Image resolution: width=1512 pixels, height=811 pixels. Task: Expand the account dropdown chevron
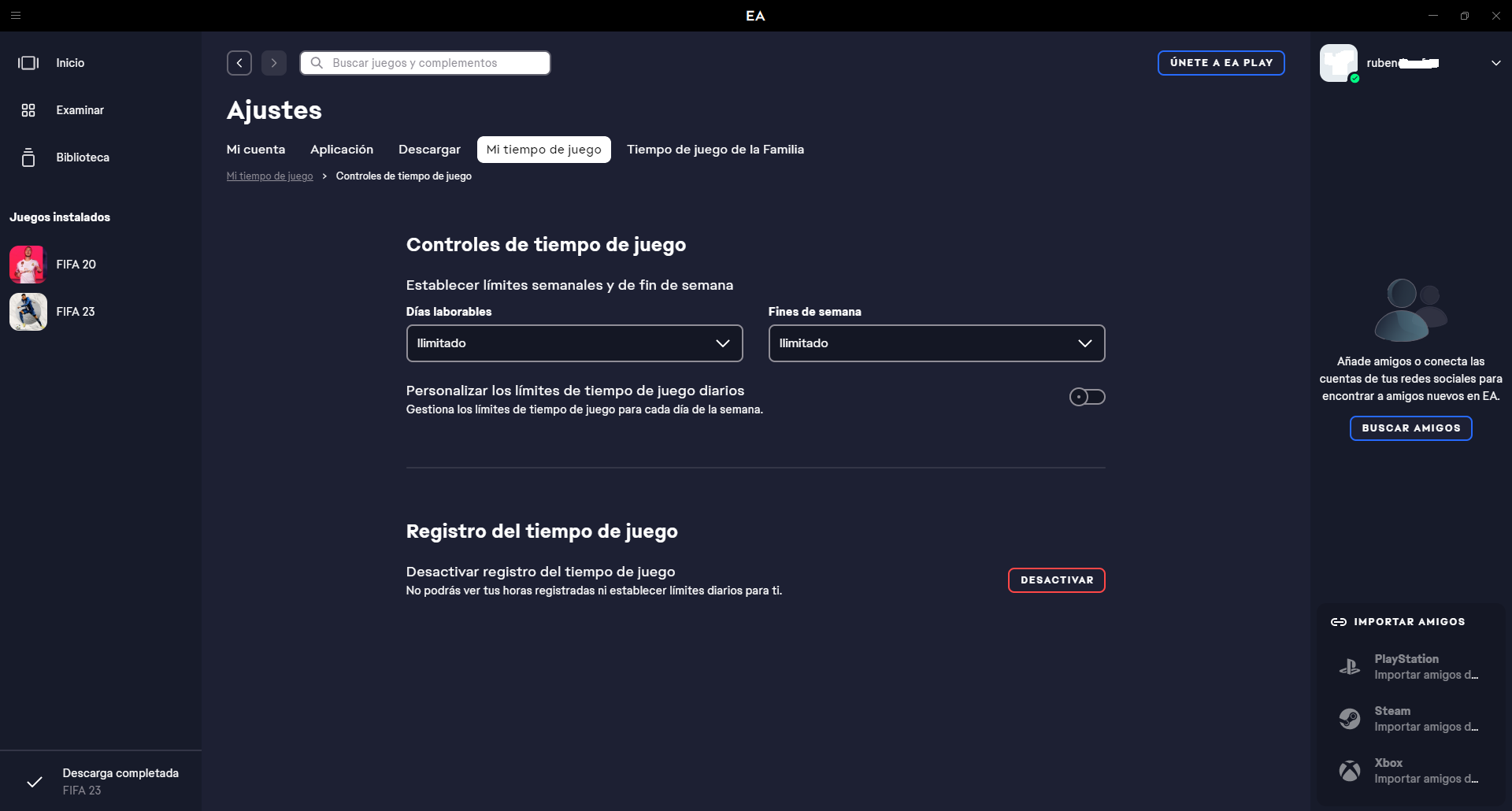[1496, 63]
